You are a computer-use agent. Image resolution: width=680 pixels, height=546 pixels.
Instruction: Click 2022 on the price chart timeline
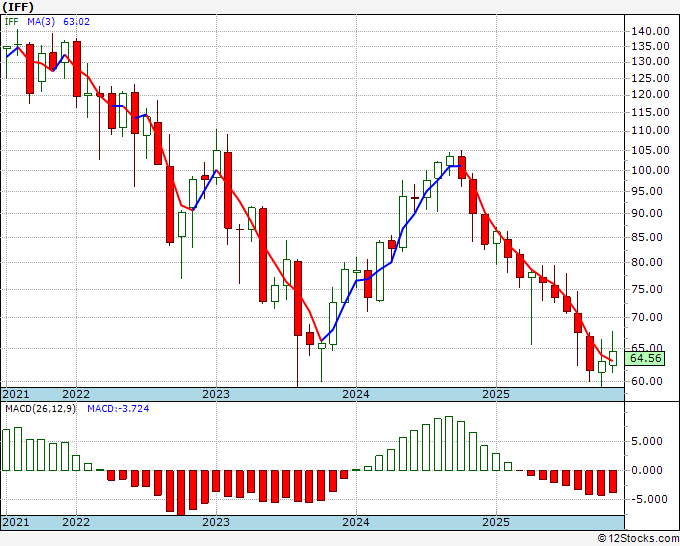pos(76,394)
